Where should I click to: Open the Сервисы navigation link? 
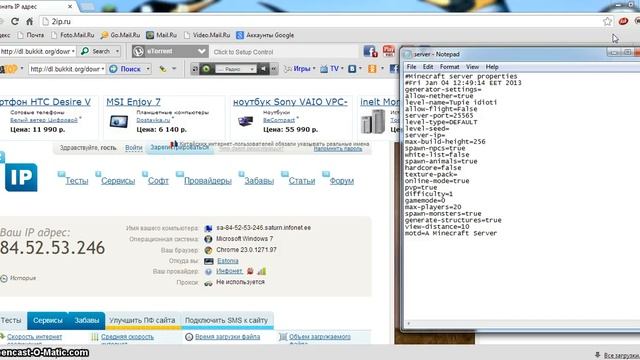[118, 181]
